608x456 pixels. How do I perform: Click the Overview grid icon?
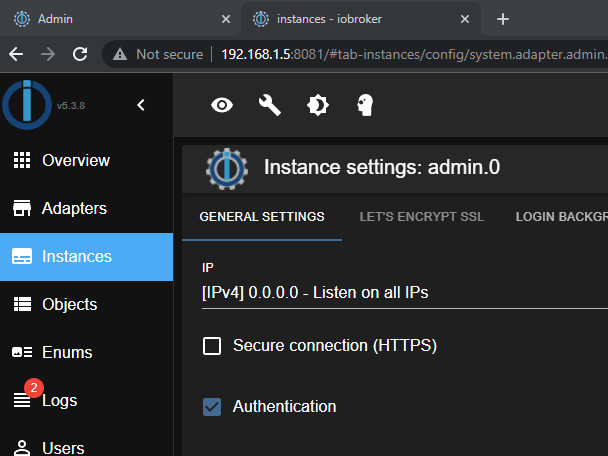(22, 160)
